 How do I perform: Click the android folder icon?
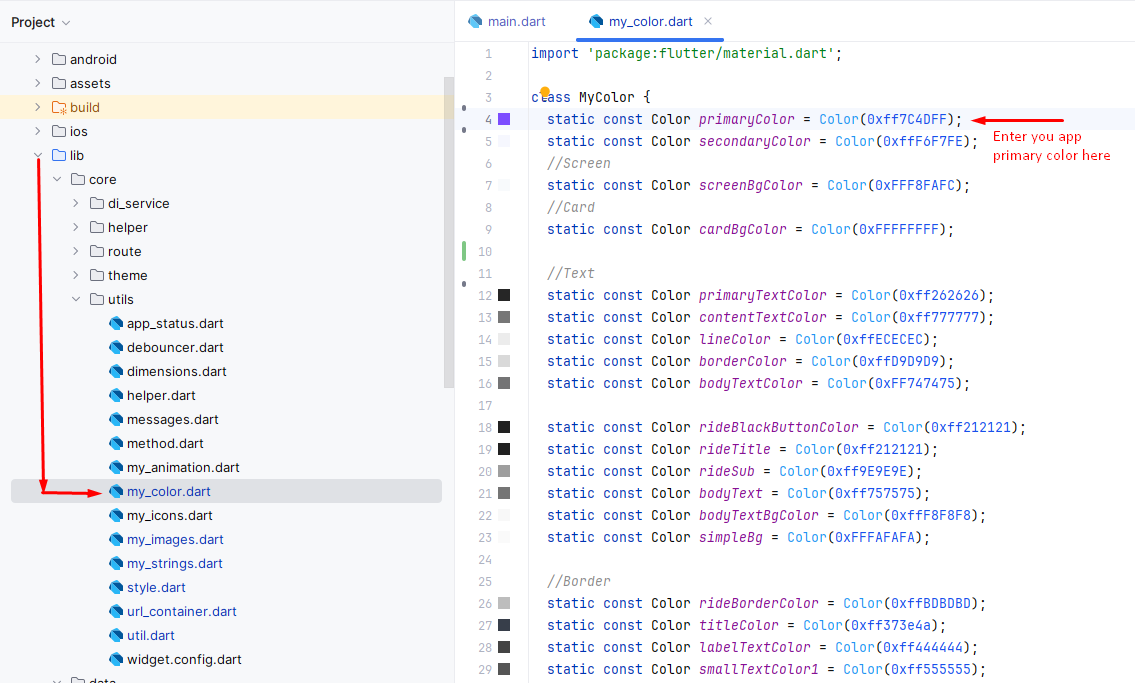coord(58,59)
